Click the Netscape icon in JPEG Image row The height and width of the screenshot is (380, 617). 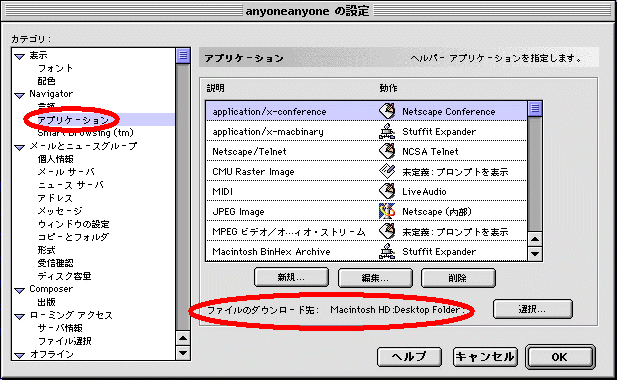[x=387, y=212]
